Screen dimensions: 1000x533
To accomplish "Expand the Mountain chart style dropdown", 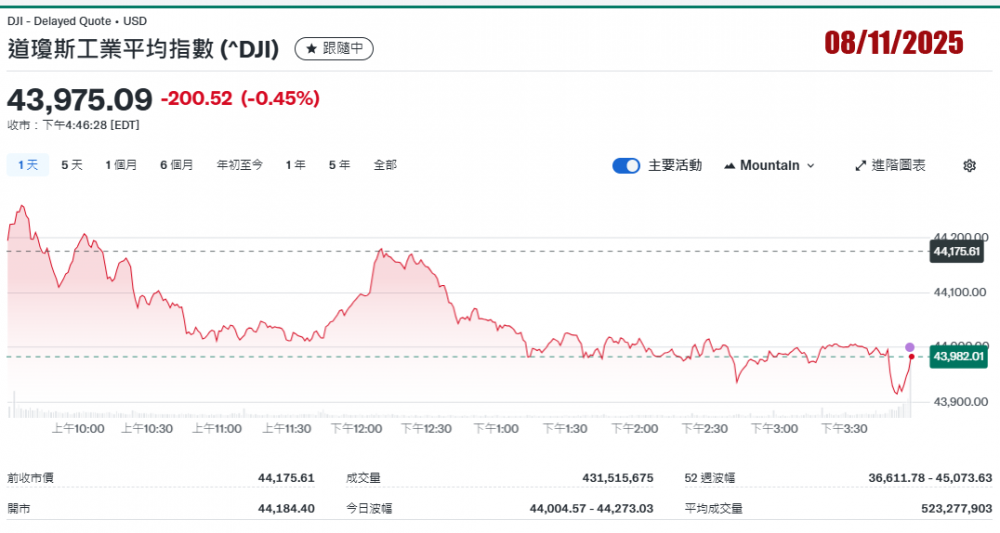I will click(x=810, y=166).
